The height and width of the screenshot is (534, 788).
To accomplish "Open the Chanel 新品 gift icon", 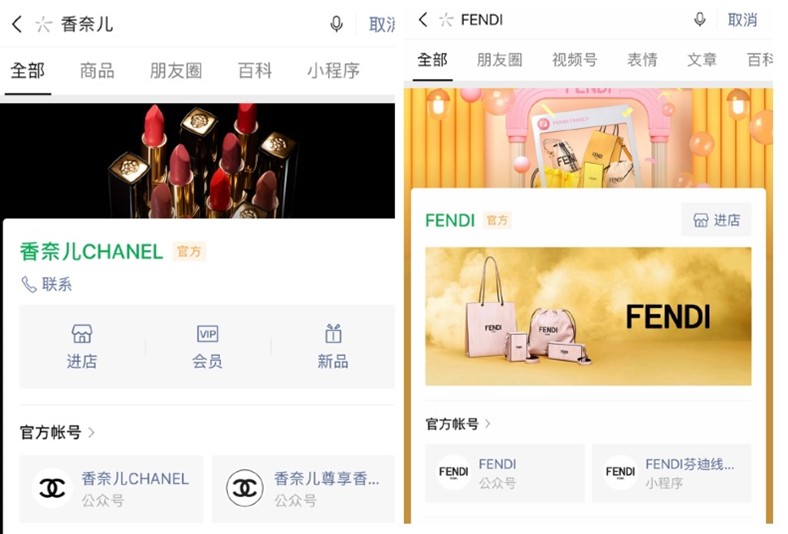I will tap(333, 346).
